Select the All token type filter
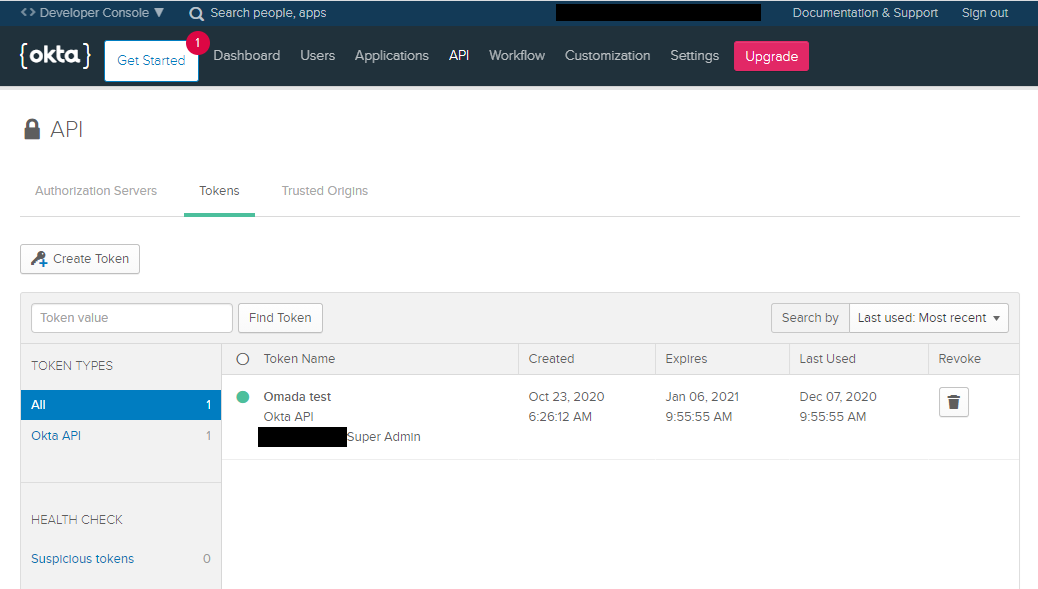This screenshot has width=1038, height=589. coord(120,404)
